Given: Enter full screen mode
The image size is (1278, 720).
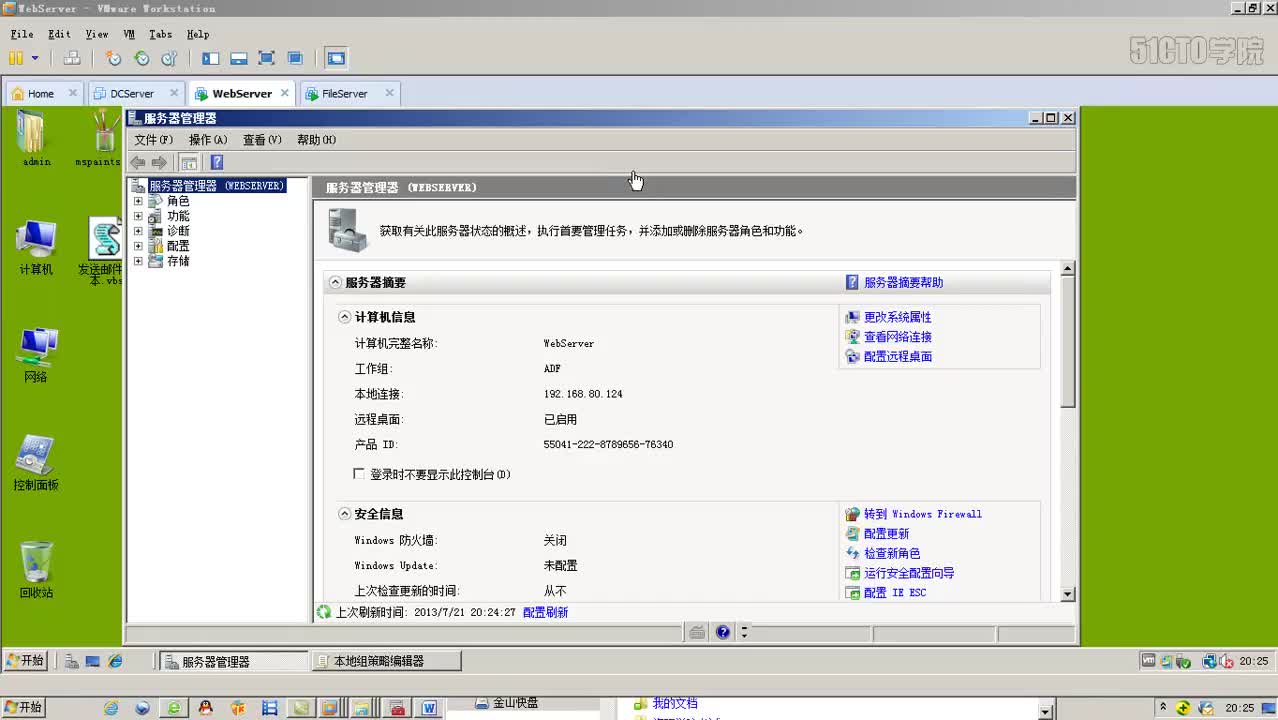Looking at the screenshot, I should (x=266, y=58).
